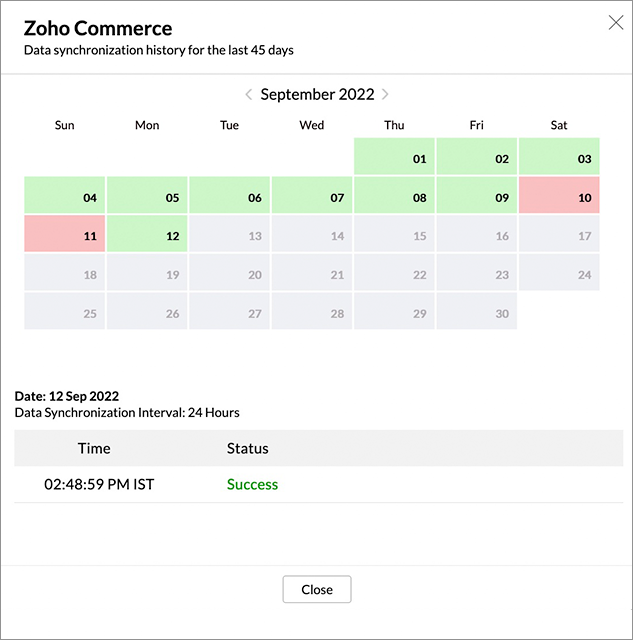
Task: Click the 02:48:59 PM IST time row
Action: tap(318, 484)
